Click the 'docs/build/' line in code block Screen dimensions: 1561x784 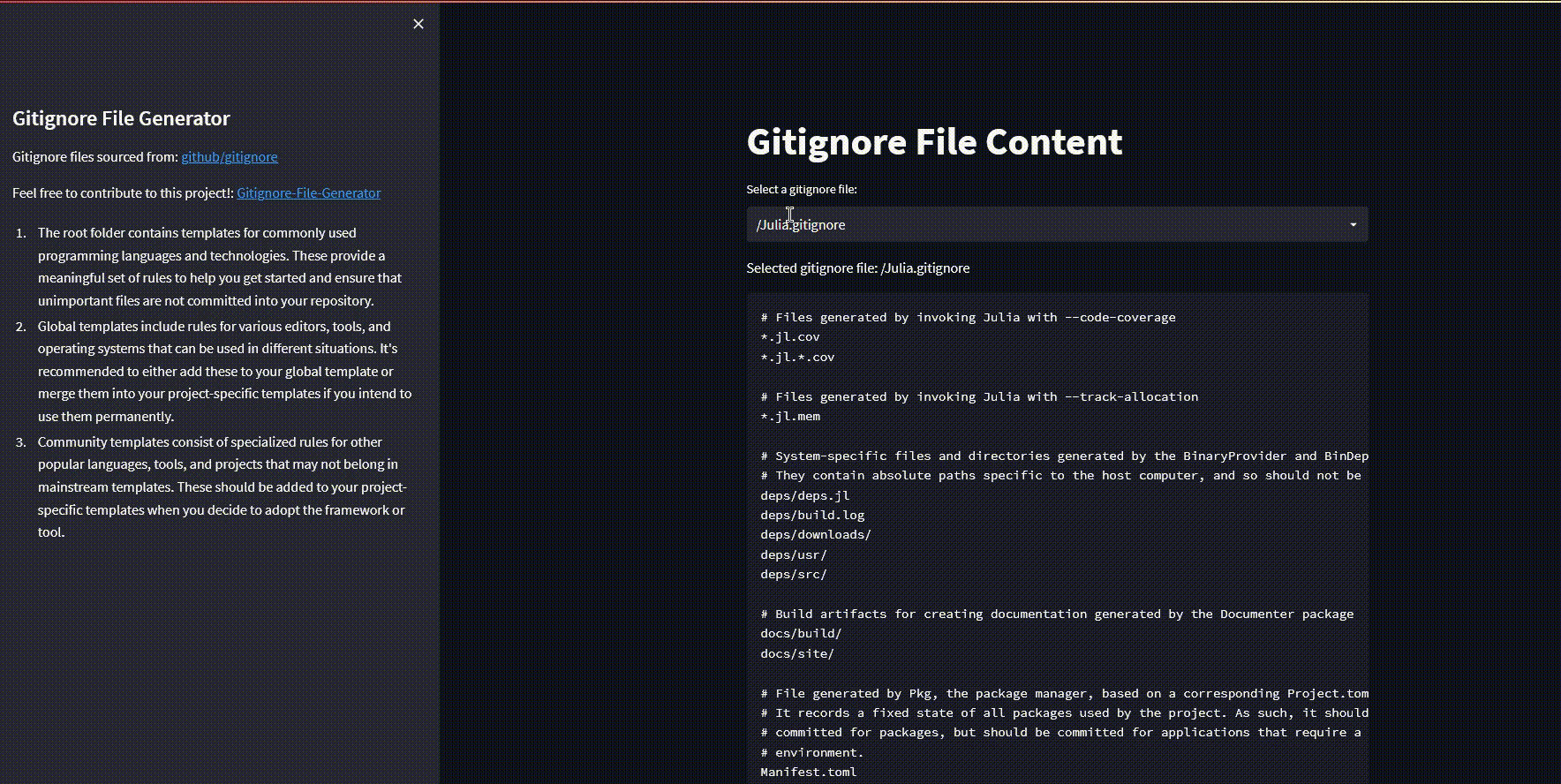click(801, 634)
